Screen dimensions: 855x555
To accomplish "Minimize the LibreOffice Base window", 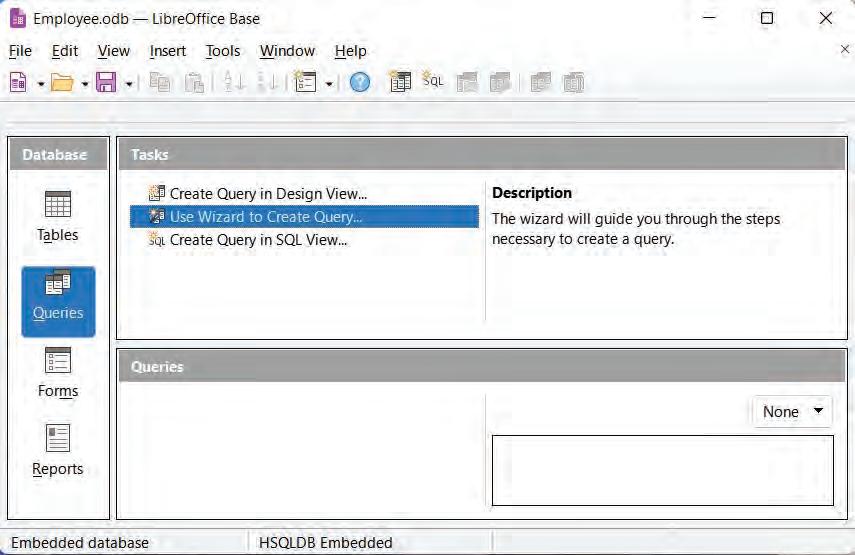I will [x=709, y=18].
